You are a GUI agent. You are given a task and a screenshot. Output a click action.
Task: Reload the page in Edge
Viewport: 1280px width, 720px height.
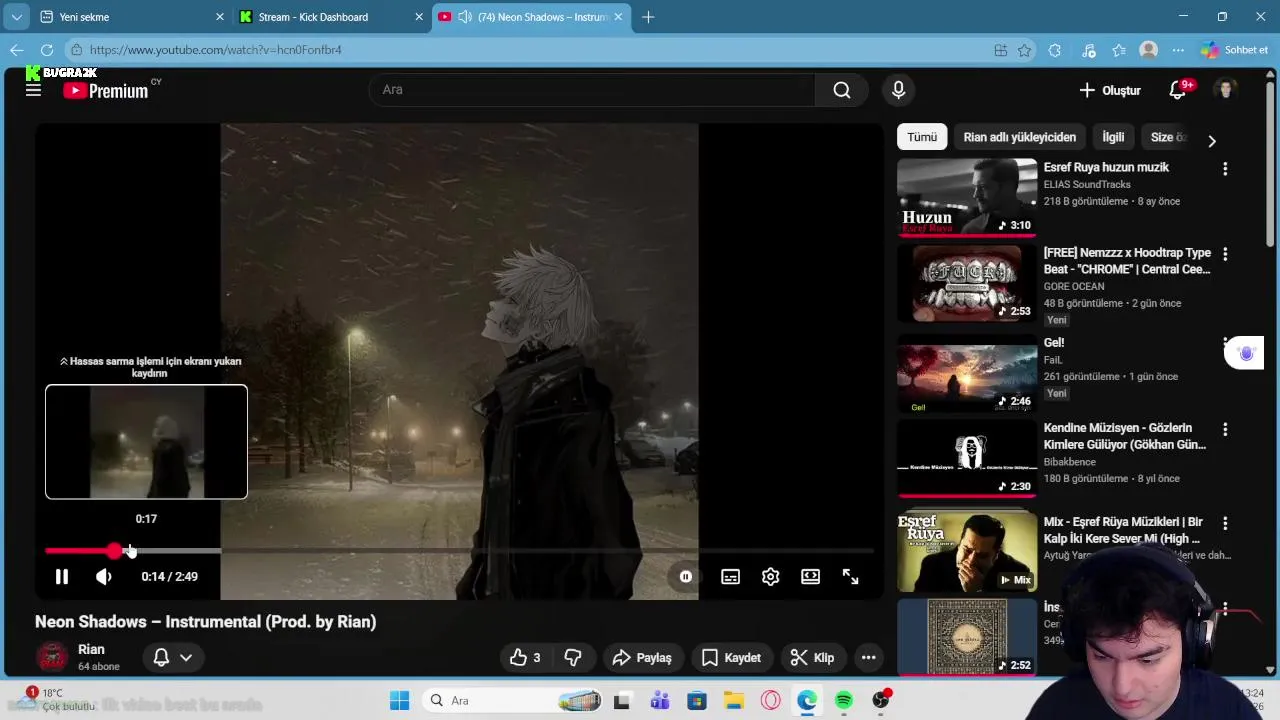(x=47, y=50)
